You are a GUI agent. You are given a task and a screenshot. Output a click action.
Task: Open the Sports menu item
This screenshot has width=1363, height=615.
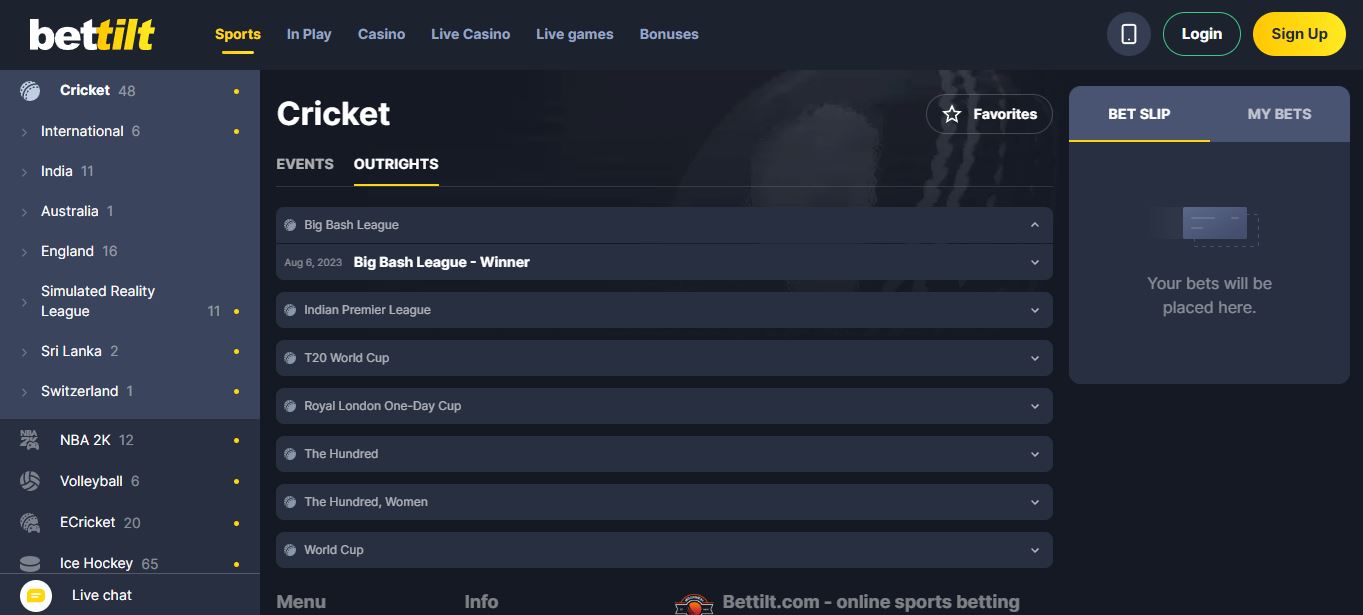[x=238, y=34]
